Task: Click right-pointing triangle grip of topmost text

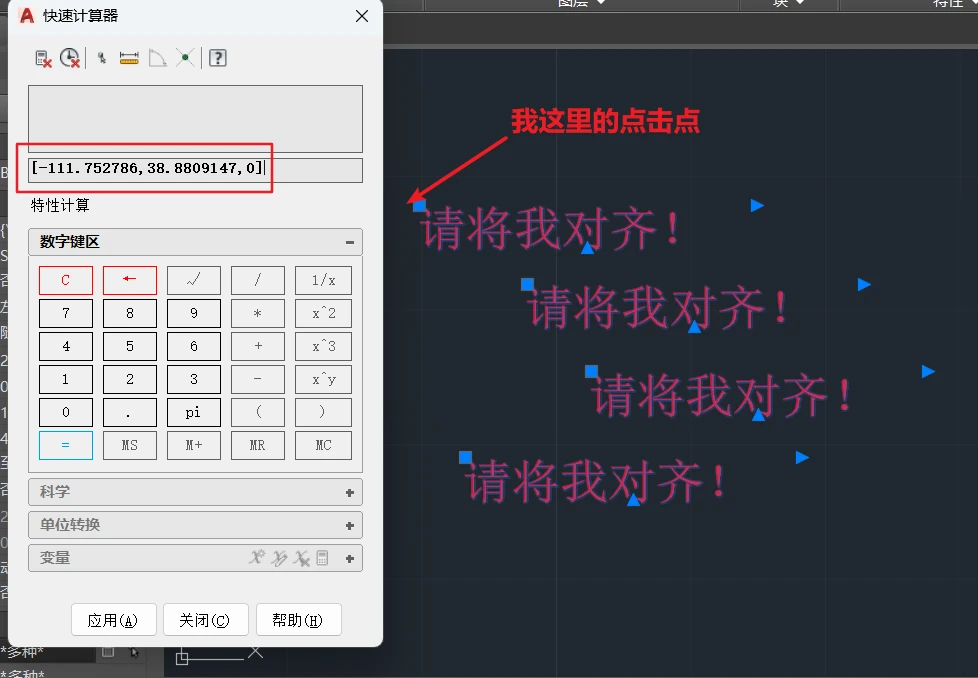Action: tap(757, 205)
